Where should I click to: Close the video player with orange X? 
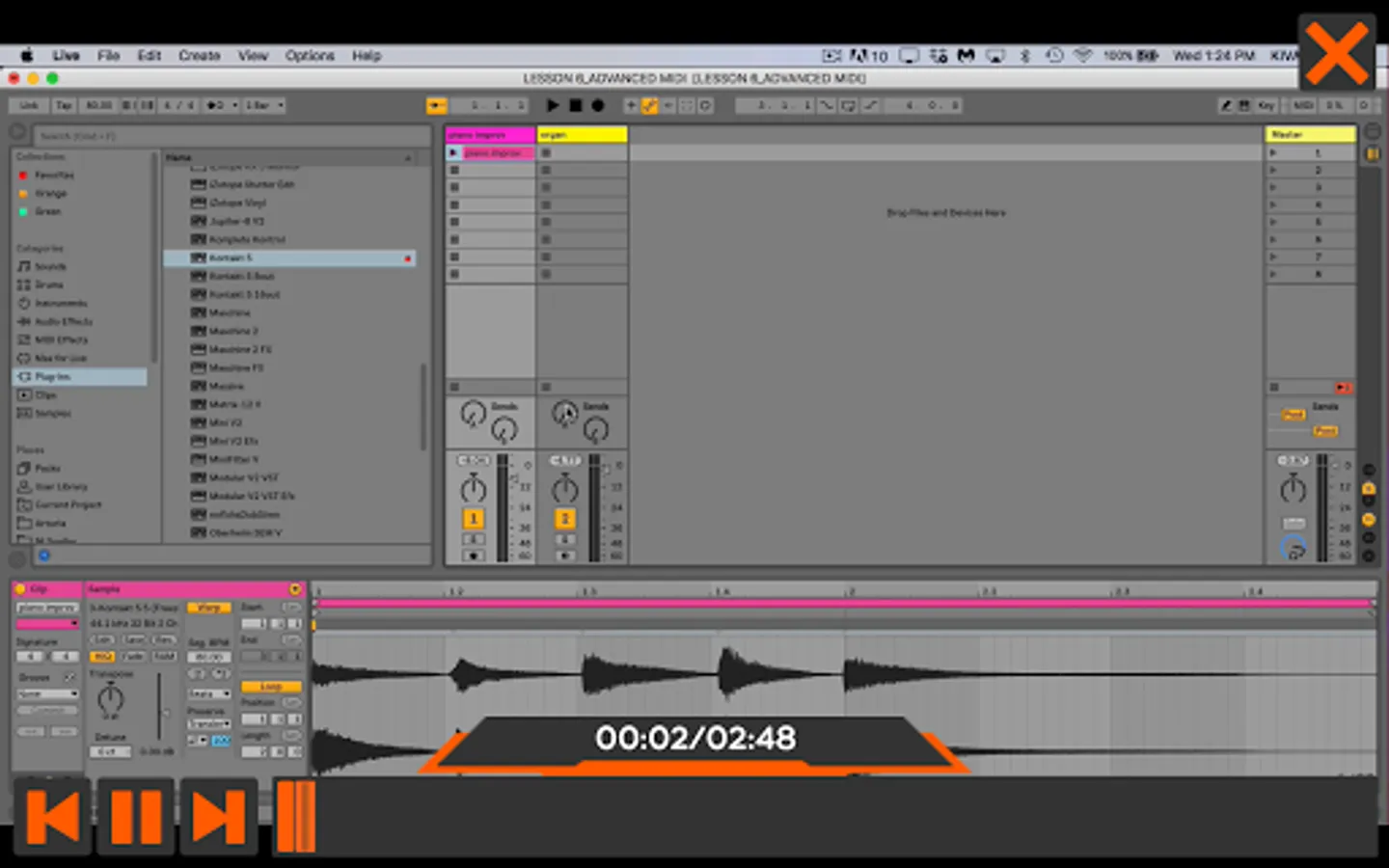1336,53
